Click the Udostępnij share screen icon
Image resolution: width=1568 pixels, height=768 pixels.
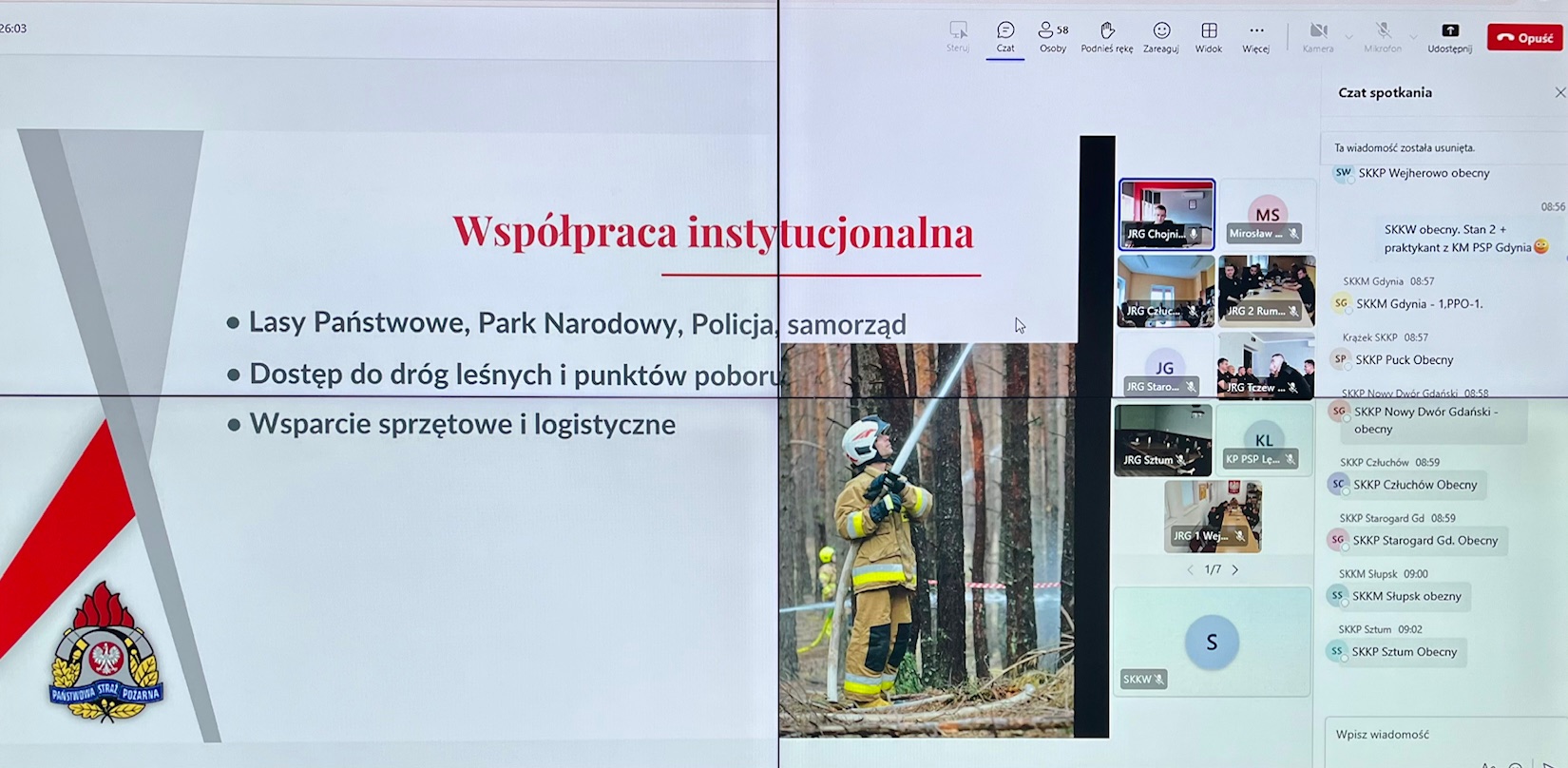[x=1449, y=36]
